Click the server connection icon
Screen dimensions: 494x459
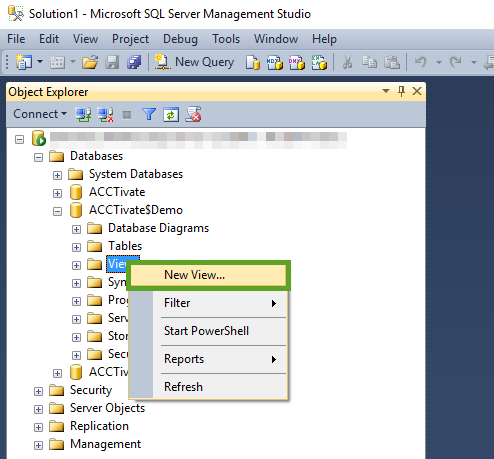coord(39,138)
